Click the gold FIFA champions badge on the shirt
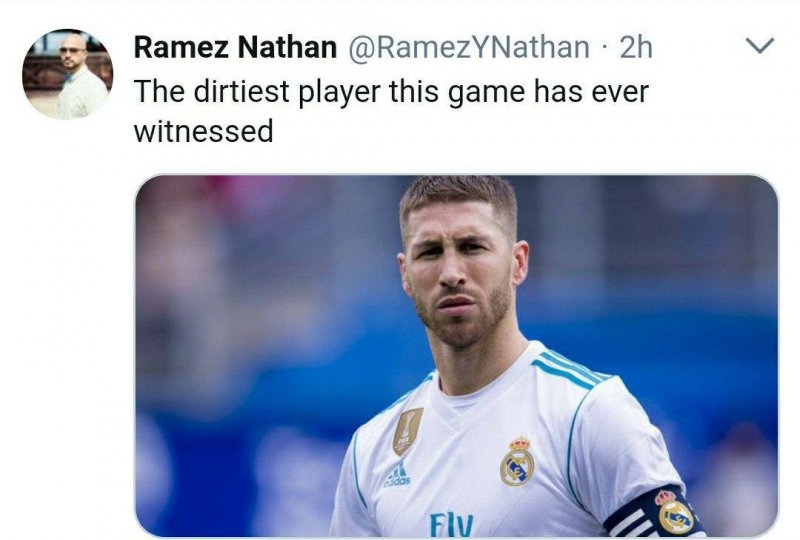 407,431
